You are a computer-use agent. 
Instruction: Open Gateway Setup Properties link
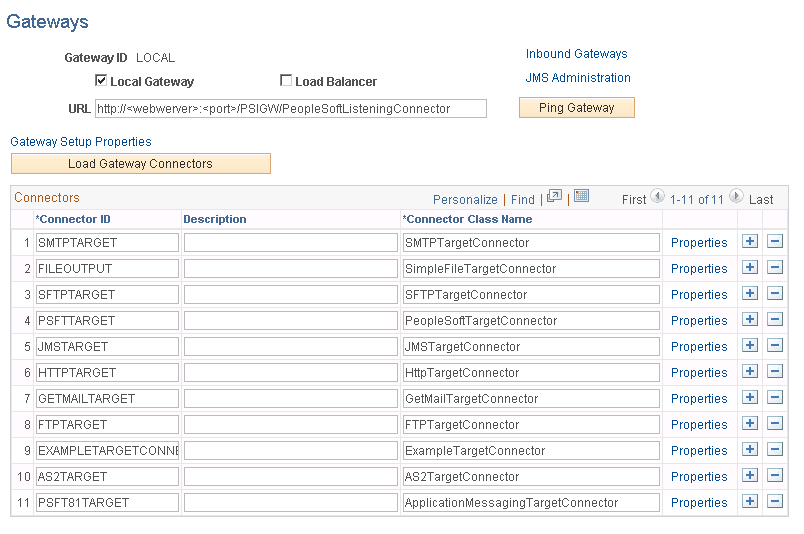[x=81, y=142]
